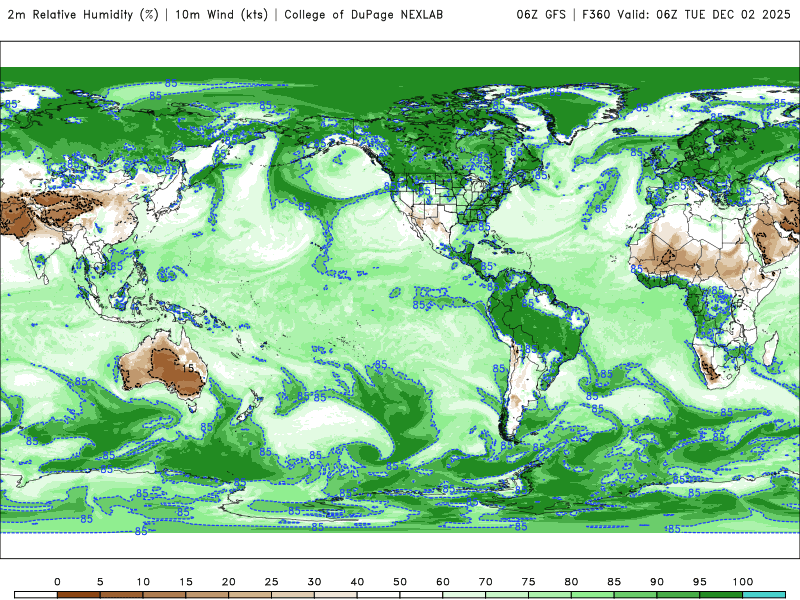
Task: Click the legend value '75'
Action: point(529,582)
